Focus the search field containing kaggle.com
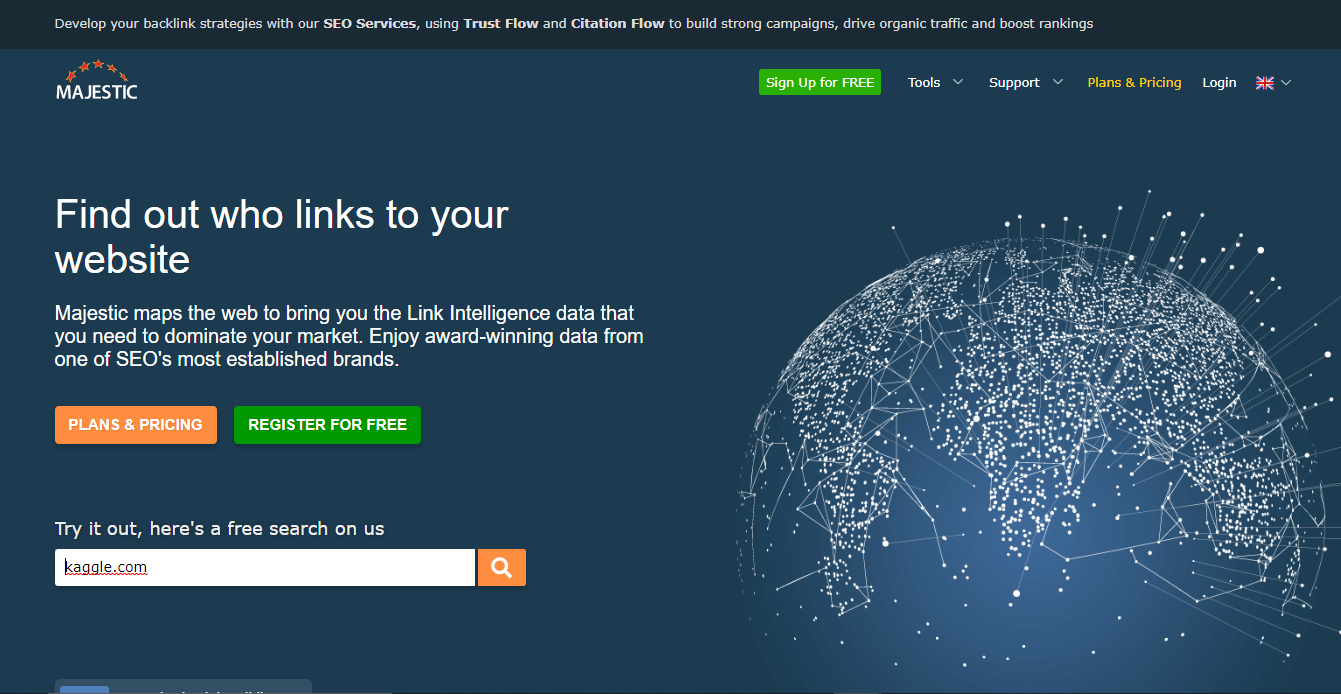This screenshot has width=1341, height=694. (265, 568)
